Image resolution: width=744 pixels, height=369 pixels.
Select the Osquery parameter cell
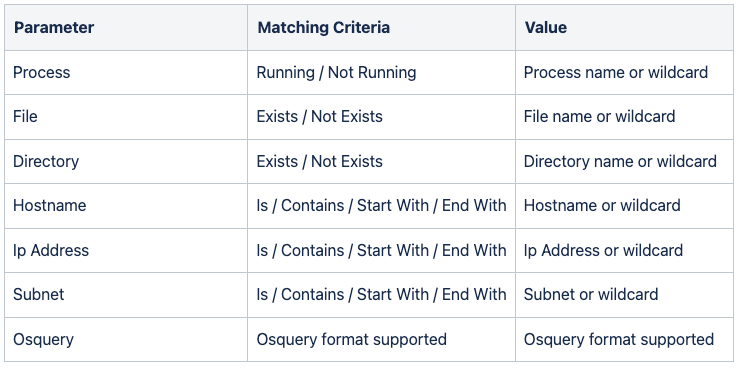pyautogui.click(x=126, y=340)
